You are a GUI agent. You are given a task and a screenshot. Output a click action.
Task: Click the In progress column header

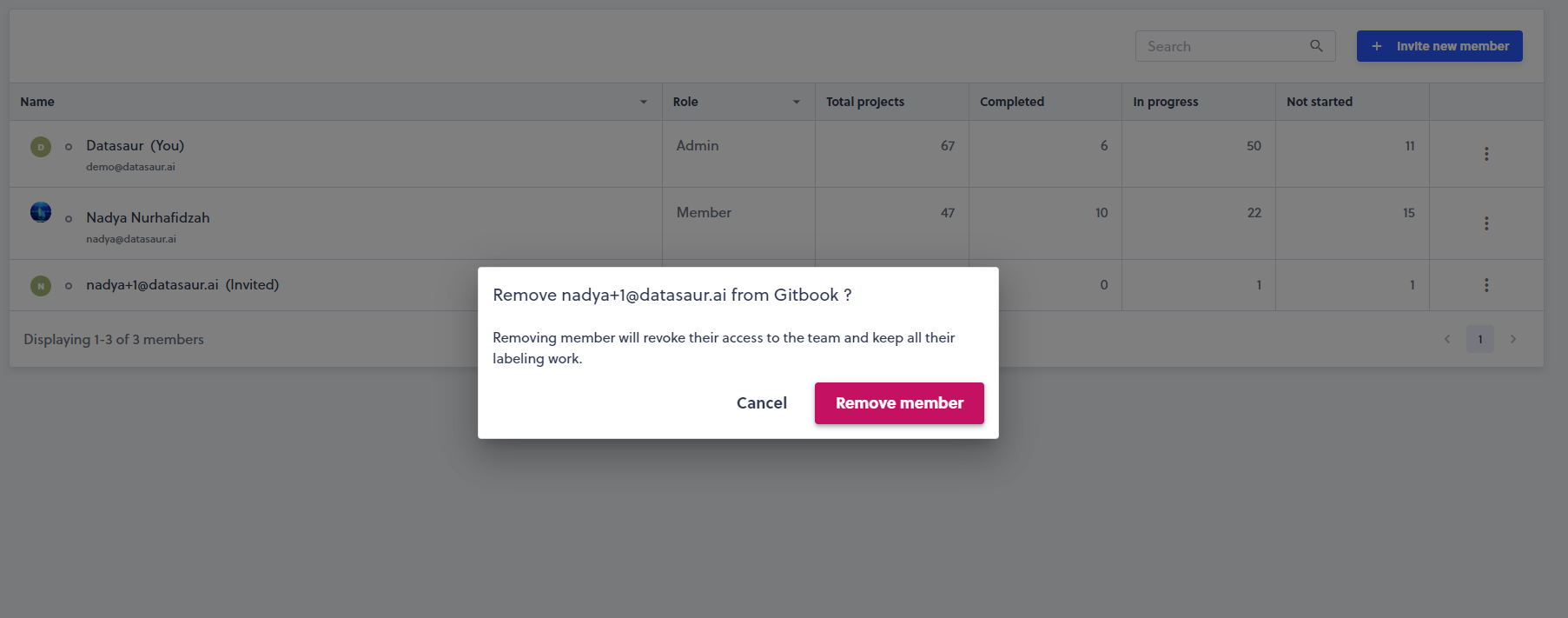pyautogui.click(x=1165, y=102)
